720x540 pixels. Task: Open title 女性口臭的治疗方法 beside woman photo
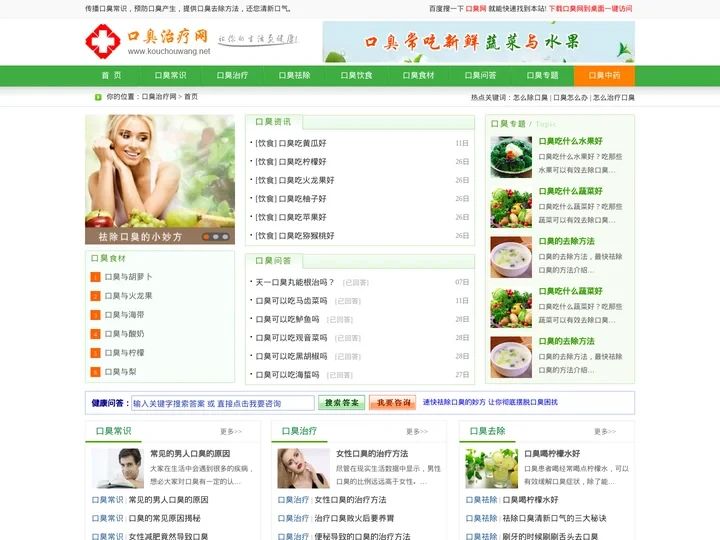pyautogui.click(x=372, y=454)
